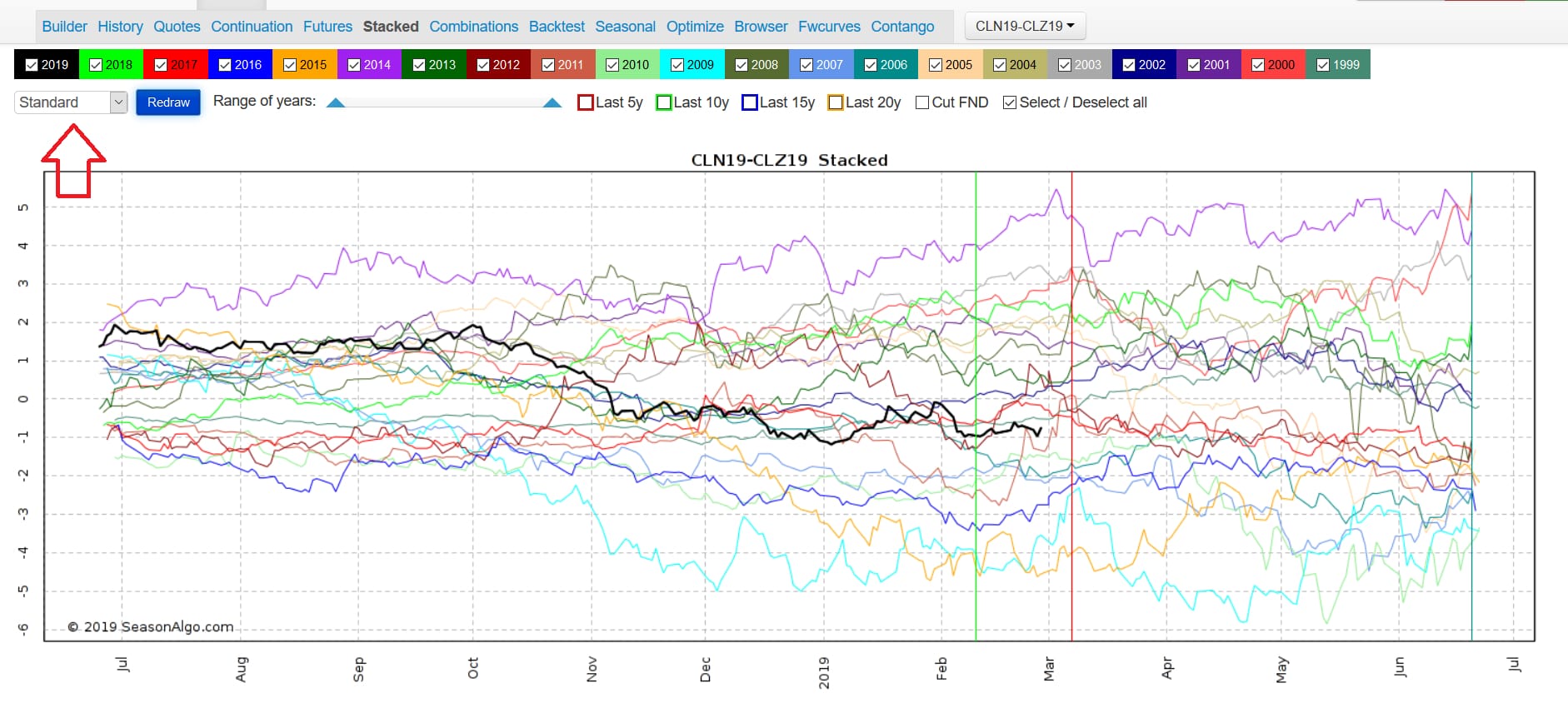
Task: Toggle the 2018 year checkbox
Action: point(96,65)
